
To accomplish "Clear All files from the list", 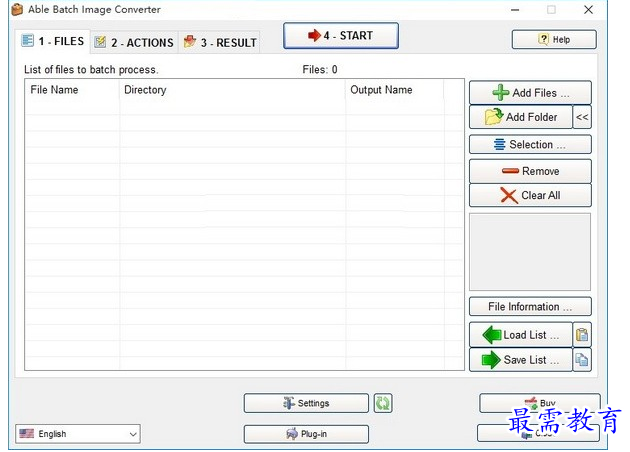I will pyautogui.click(x=530, y=195).
